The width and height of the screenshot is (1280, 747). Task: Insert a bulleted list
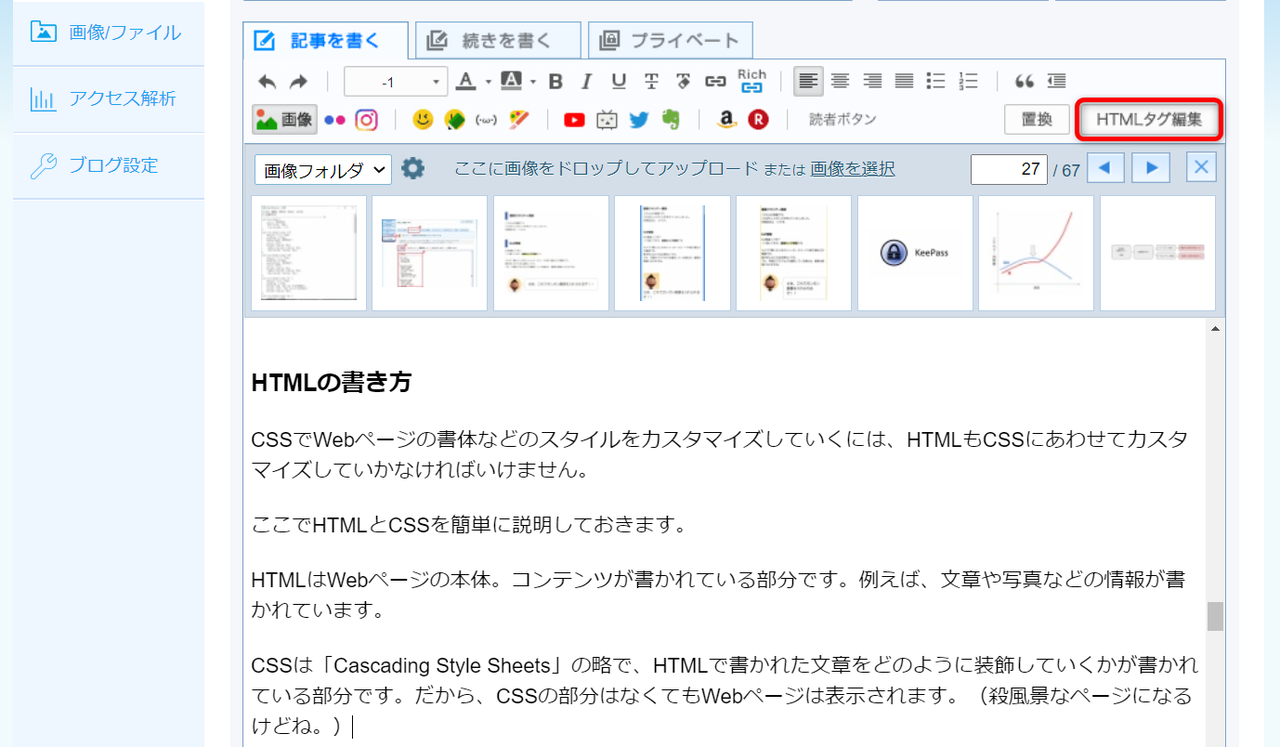click(936, 82)
